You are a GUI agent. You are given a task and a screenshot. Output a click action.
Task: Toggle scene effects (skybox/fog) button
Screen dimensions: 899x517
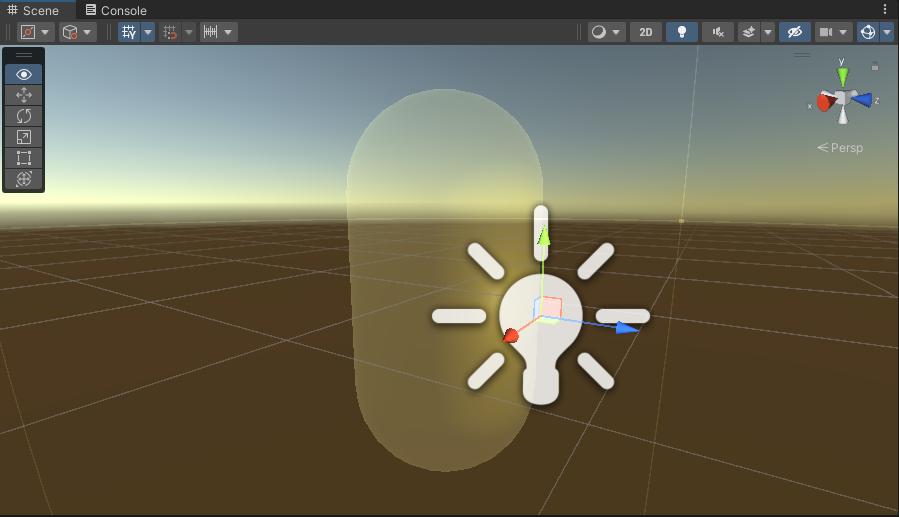tap(749, 32)
